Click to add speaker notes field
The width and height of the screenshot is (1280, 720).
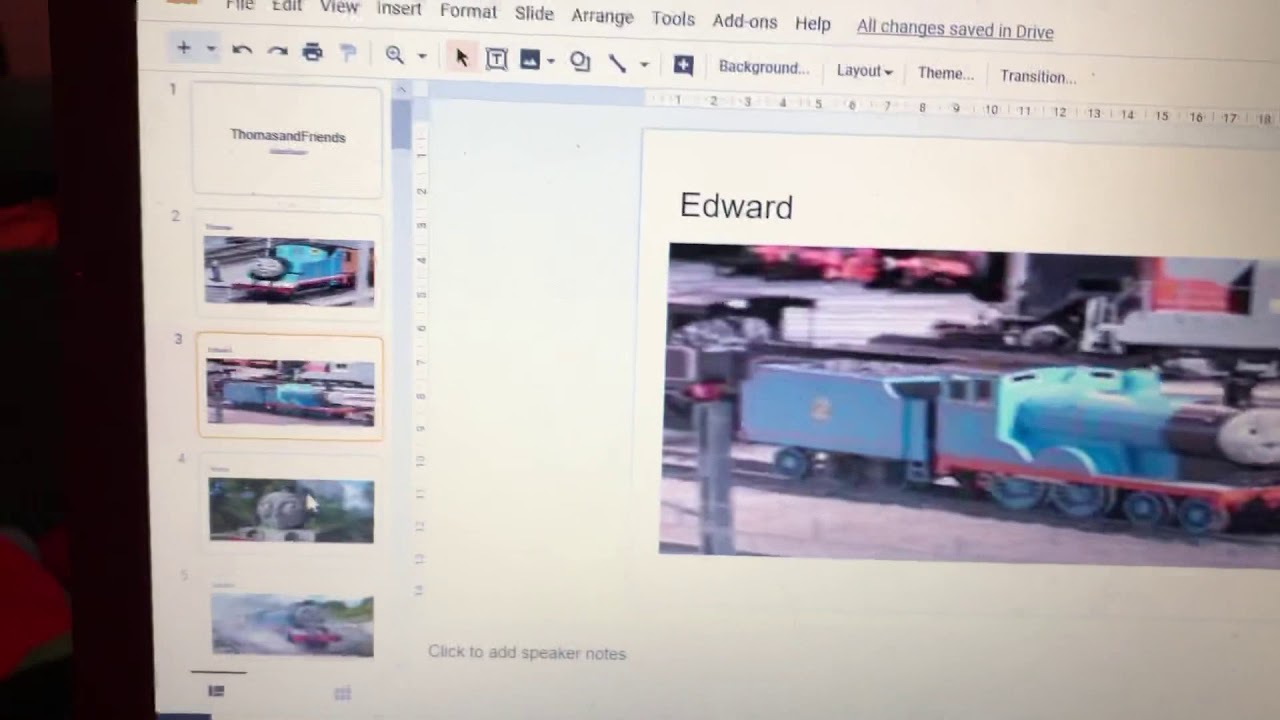527,653
